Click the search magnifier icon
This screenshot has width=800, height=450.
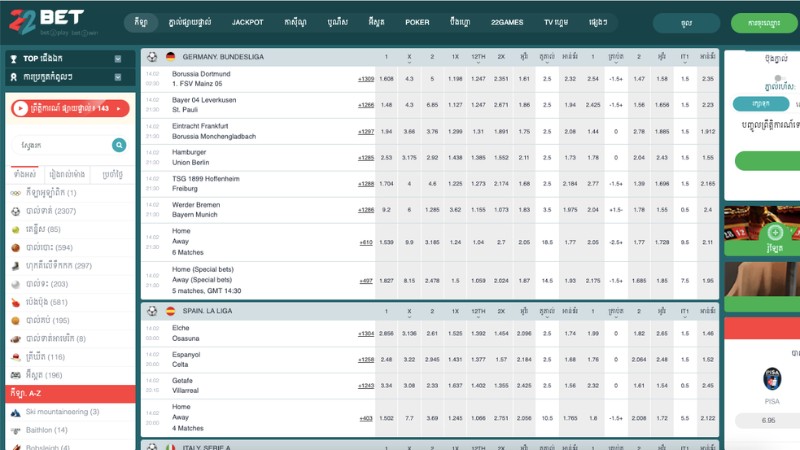tap(119, 145)
